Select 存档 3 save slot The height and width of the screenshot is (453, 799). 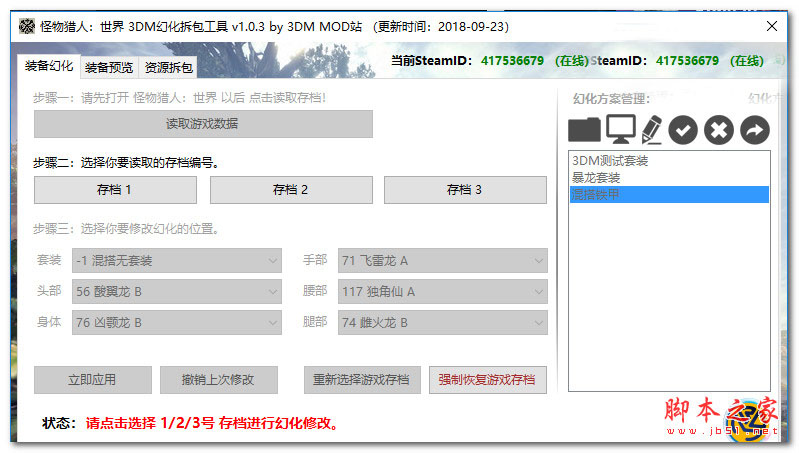click(465, 190)
